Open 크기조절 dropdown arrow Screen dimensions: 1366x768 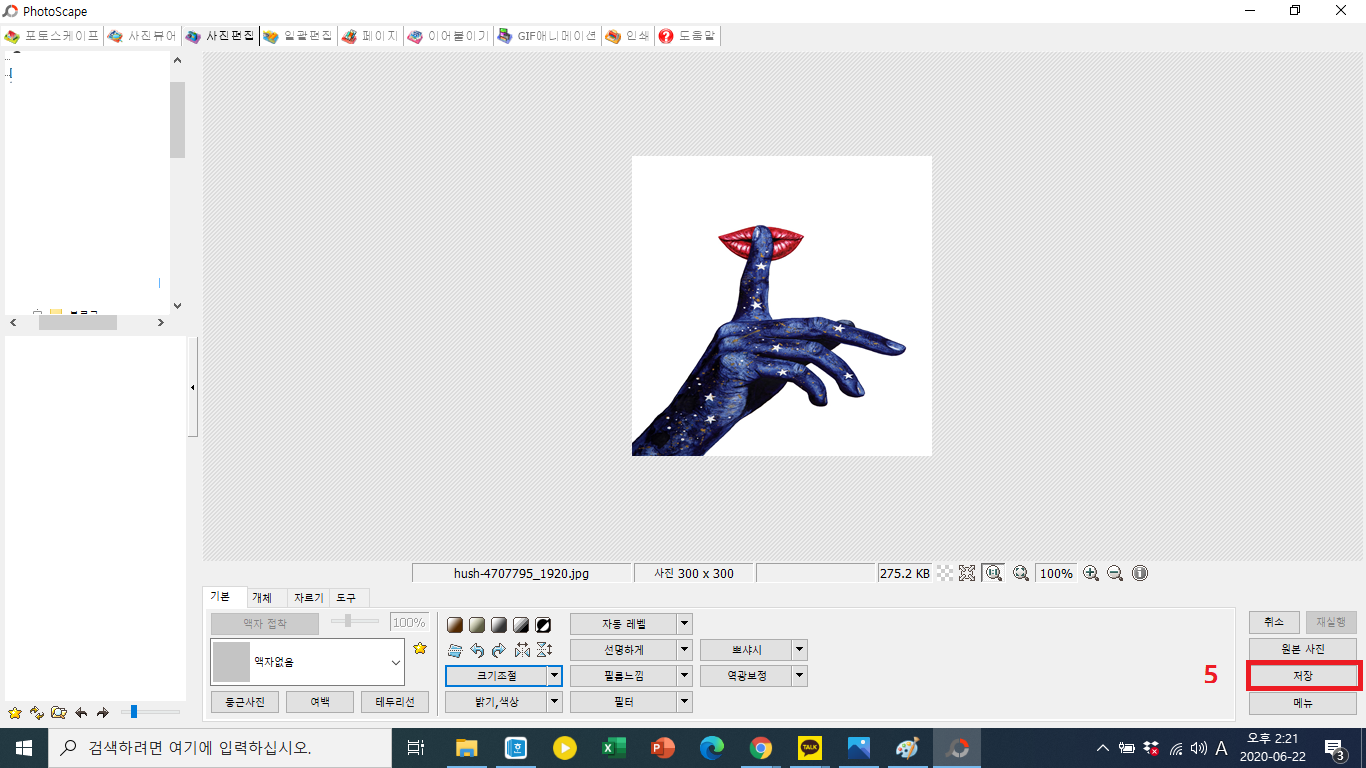[x=554, y=676]
